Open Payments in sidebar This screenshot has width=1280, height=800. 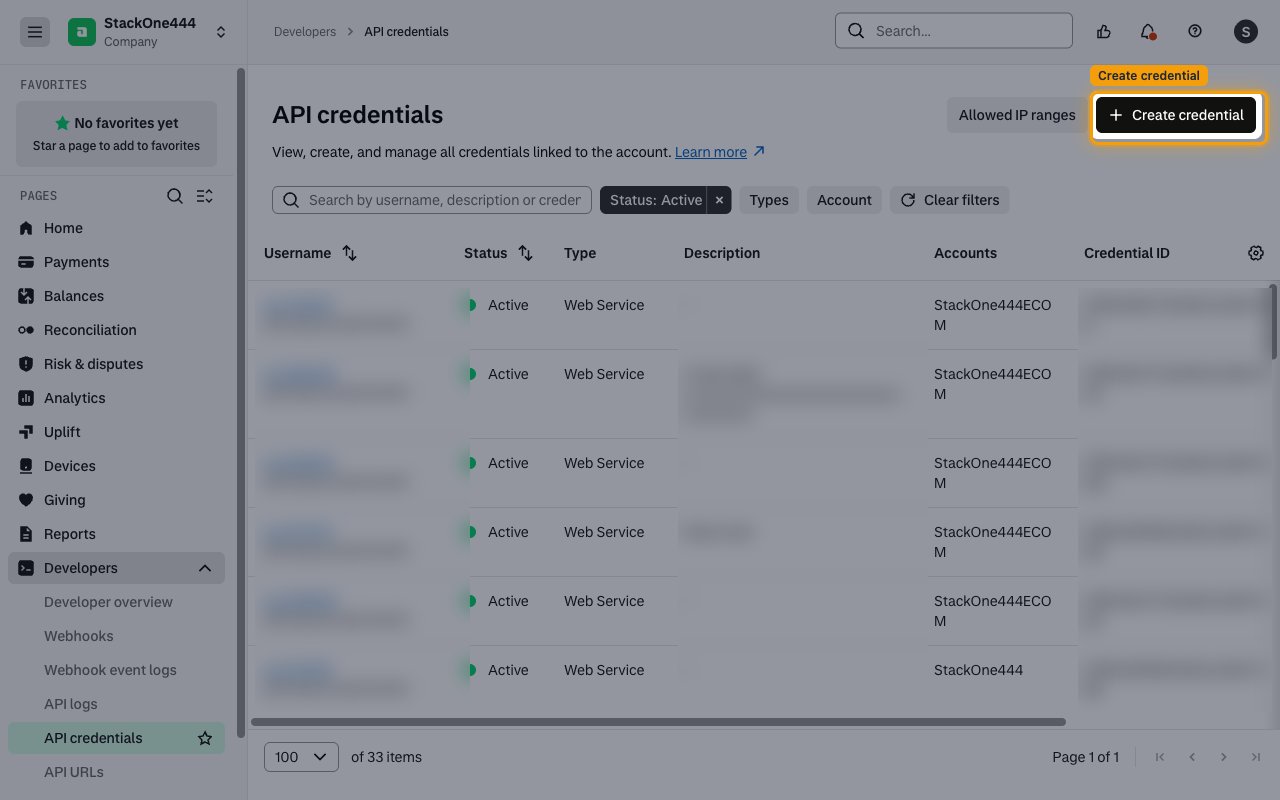click(x=116, y=262)
